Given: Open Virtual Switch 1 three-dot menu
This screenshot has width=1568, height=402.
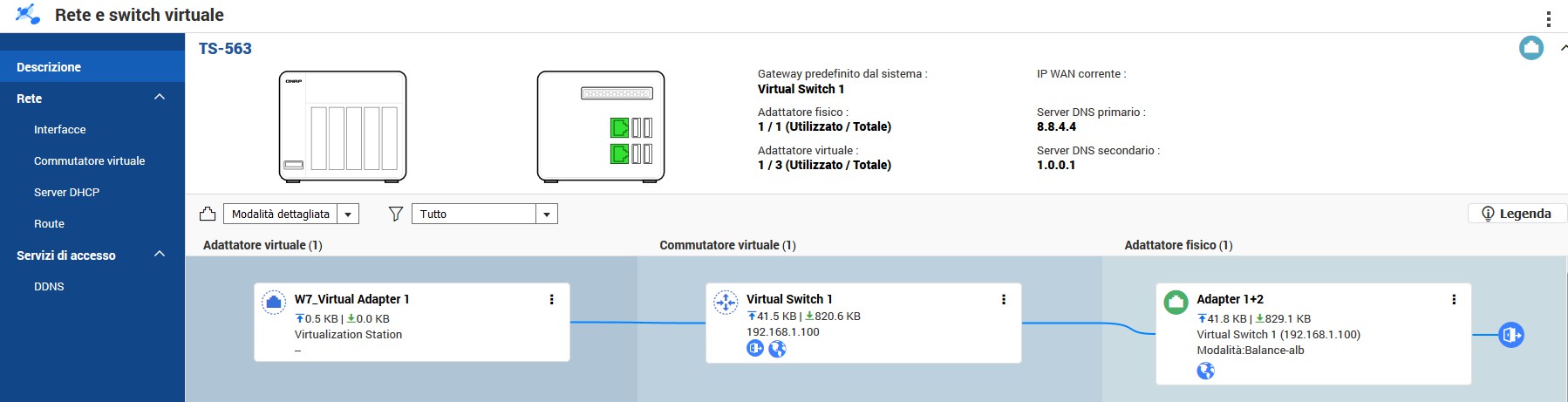Looking at the screenshot, I should pos(1003,299).
